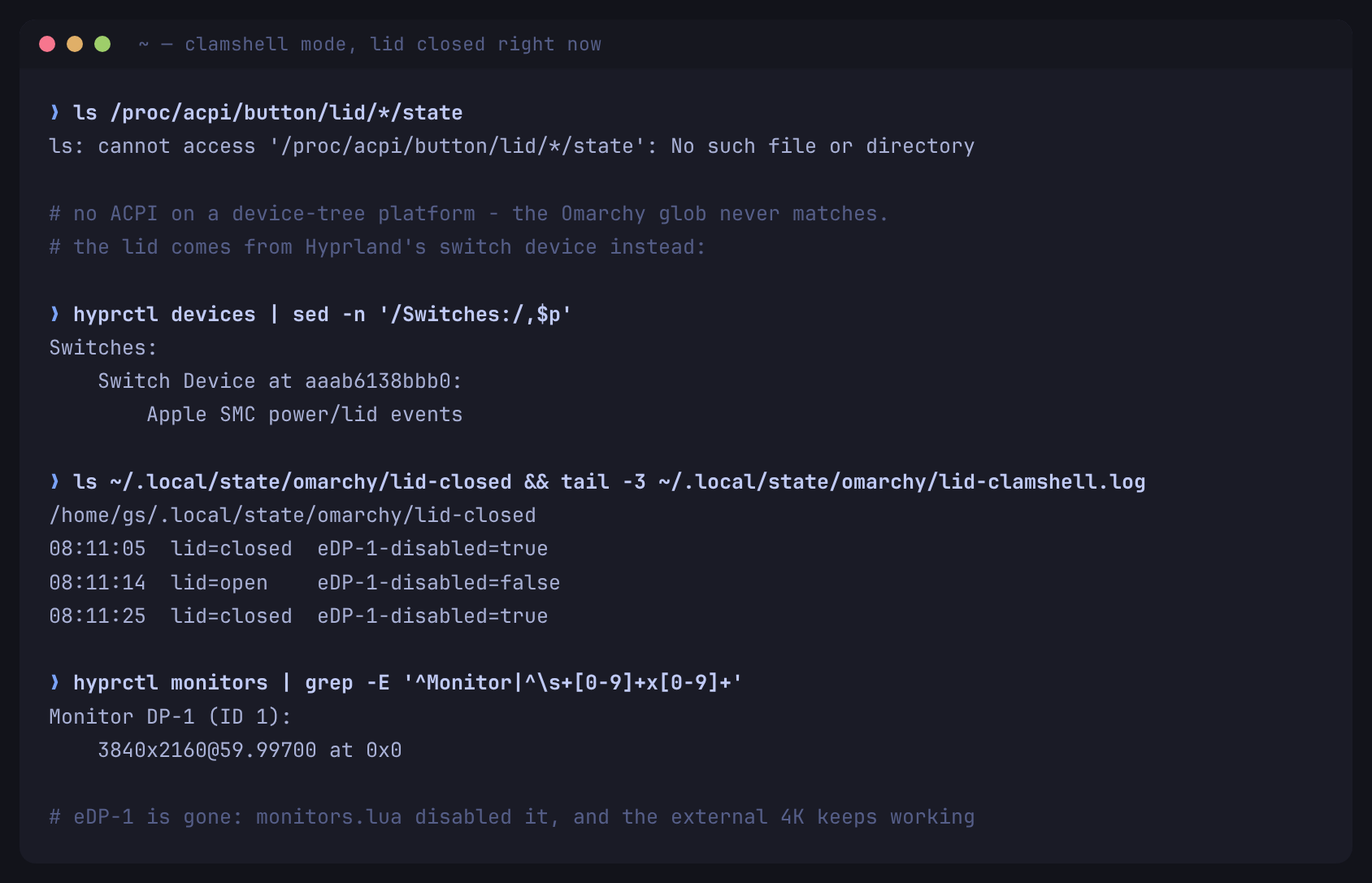Click the prompt arrow before 'ls /proc/acpi'
This screenshot has width=1372, height=883.
[x=54, y=112]
